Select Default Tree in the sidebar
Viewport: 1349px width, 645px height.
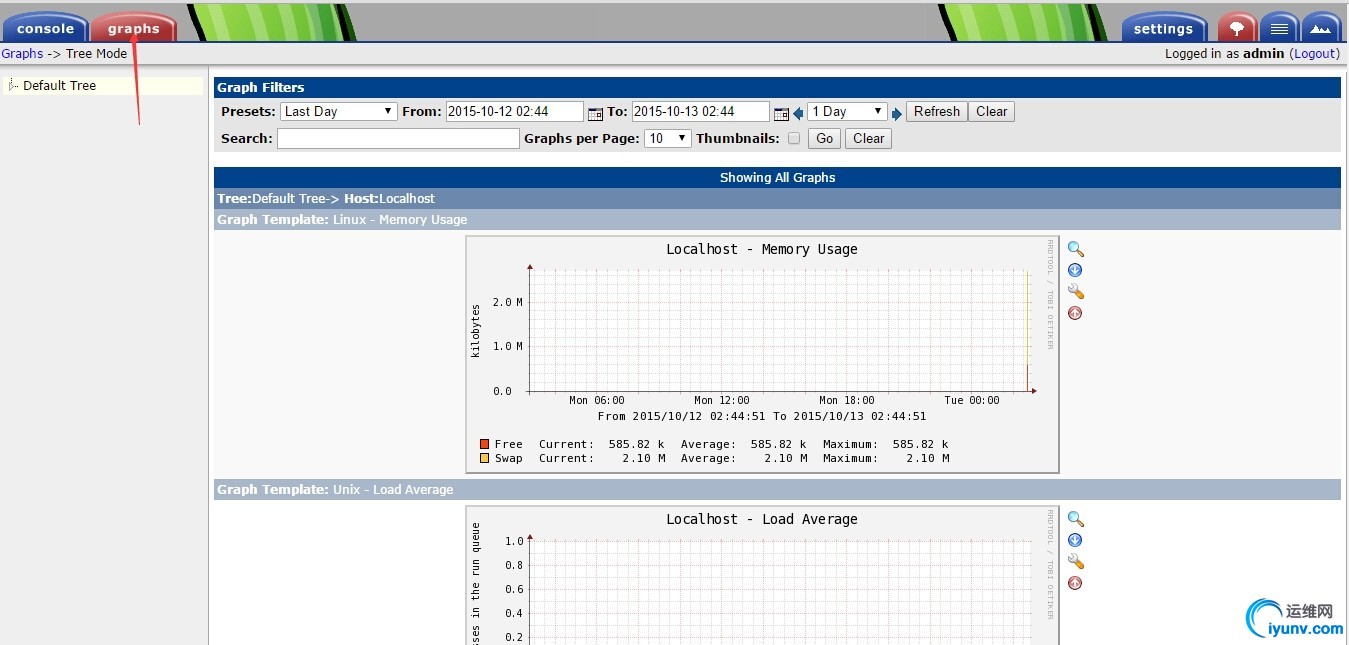[59, 86]
